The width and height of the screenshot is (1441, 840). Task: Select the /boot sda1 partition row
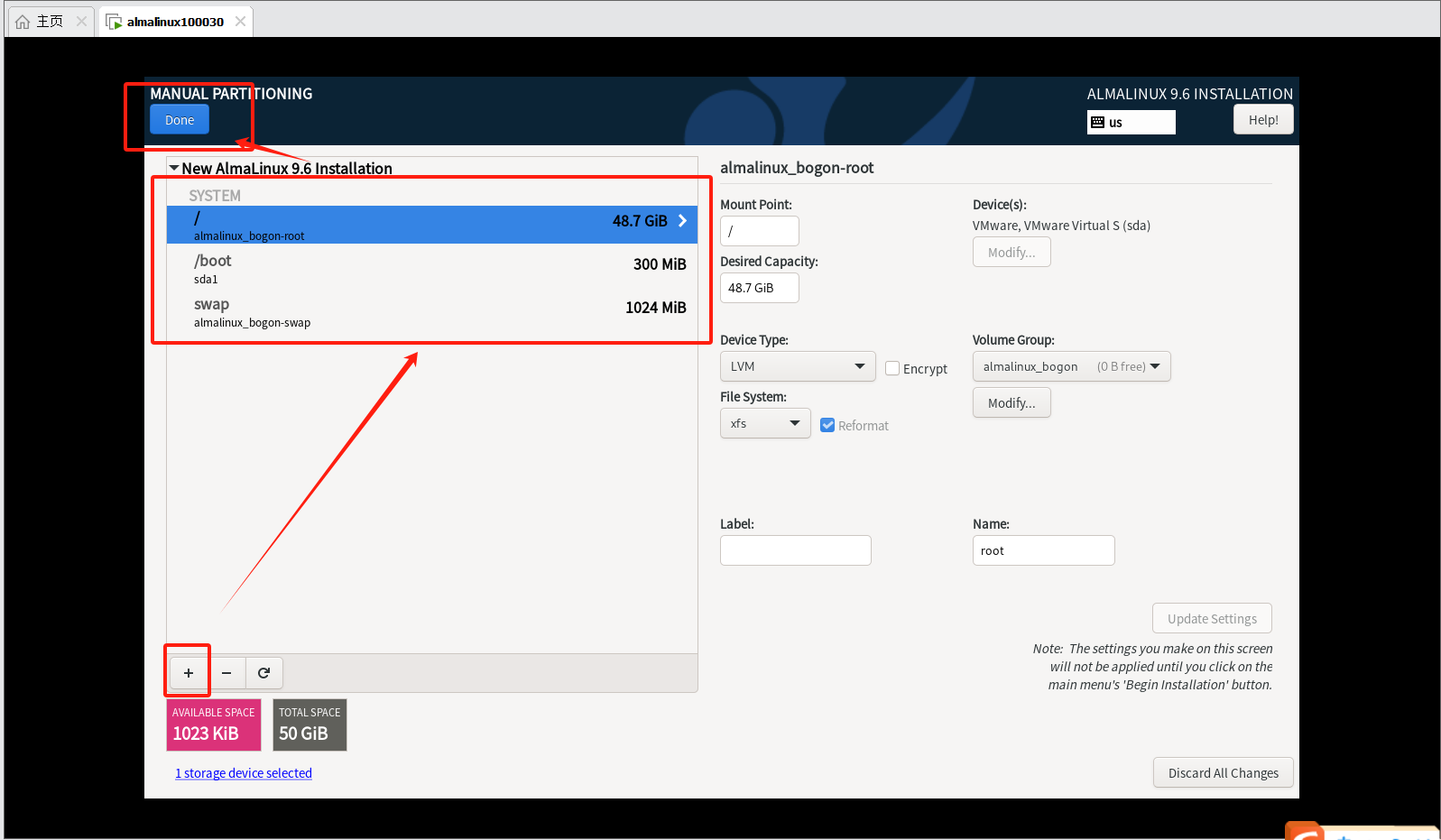click(432, 268)
